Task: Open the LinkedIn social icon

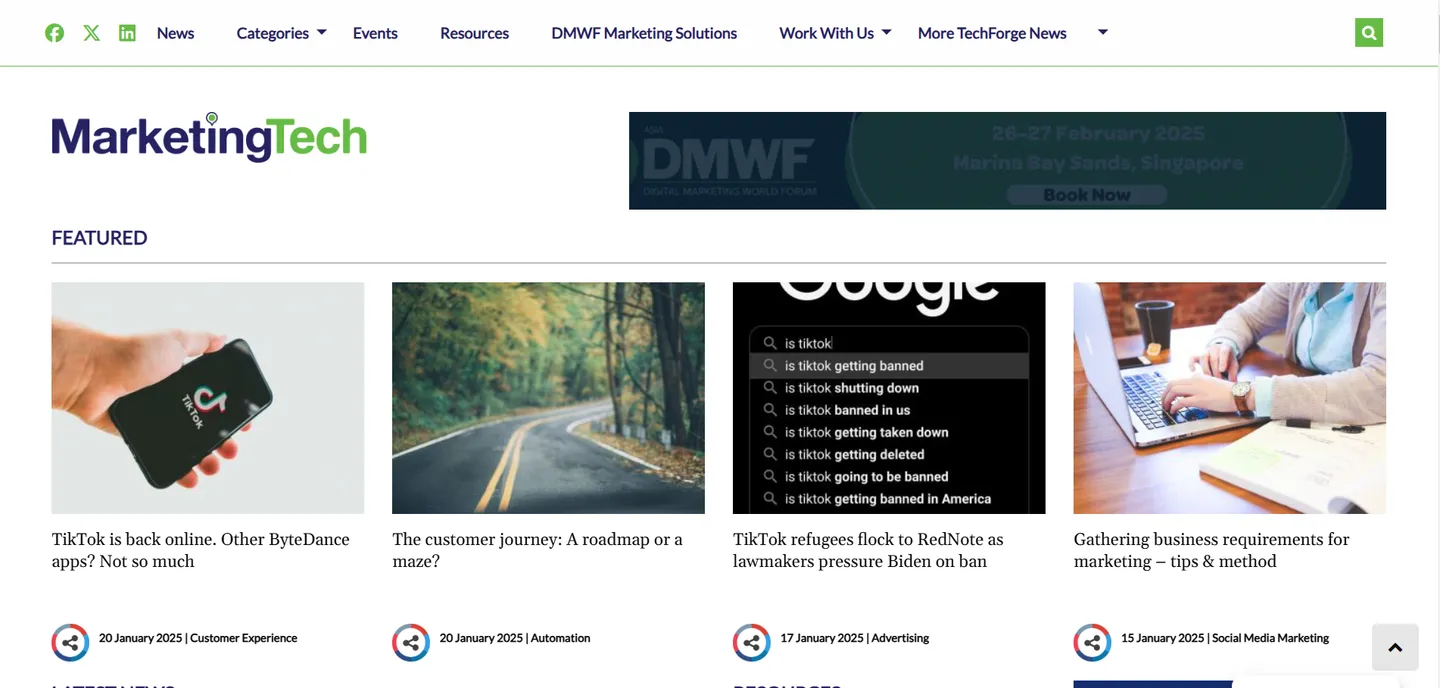Action: tap(127, 33)
